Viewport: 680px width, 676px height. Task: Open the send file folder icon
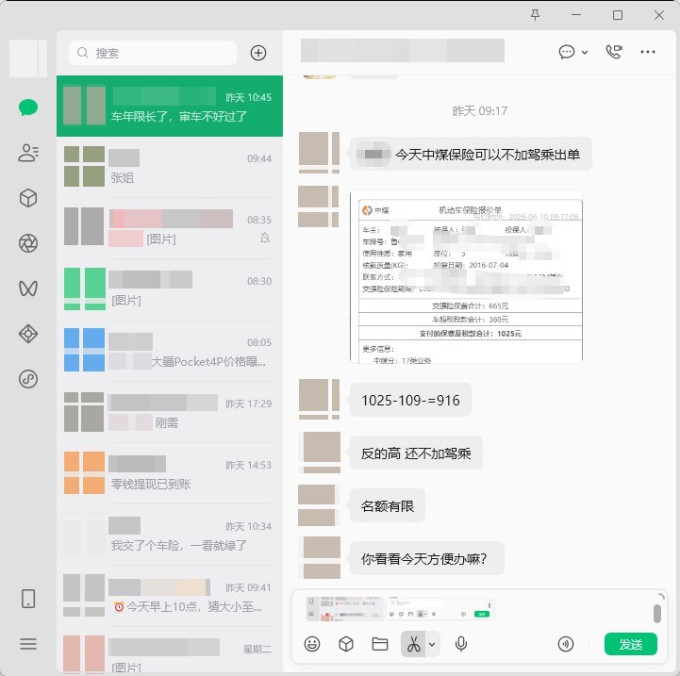point(380,644)
